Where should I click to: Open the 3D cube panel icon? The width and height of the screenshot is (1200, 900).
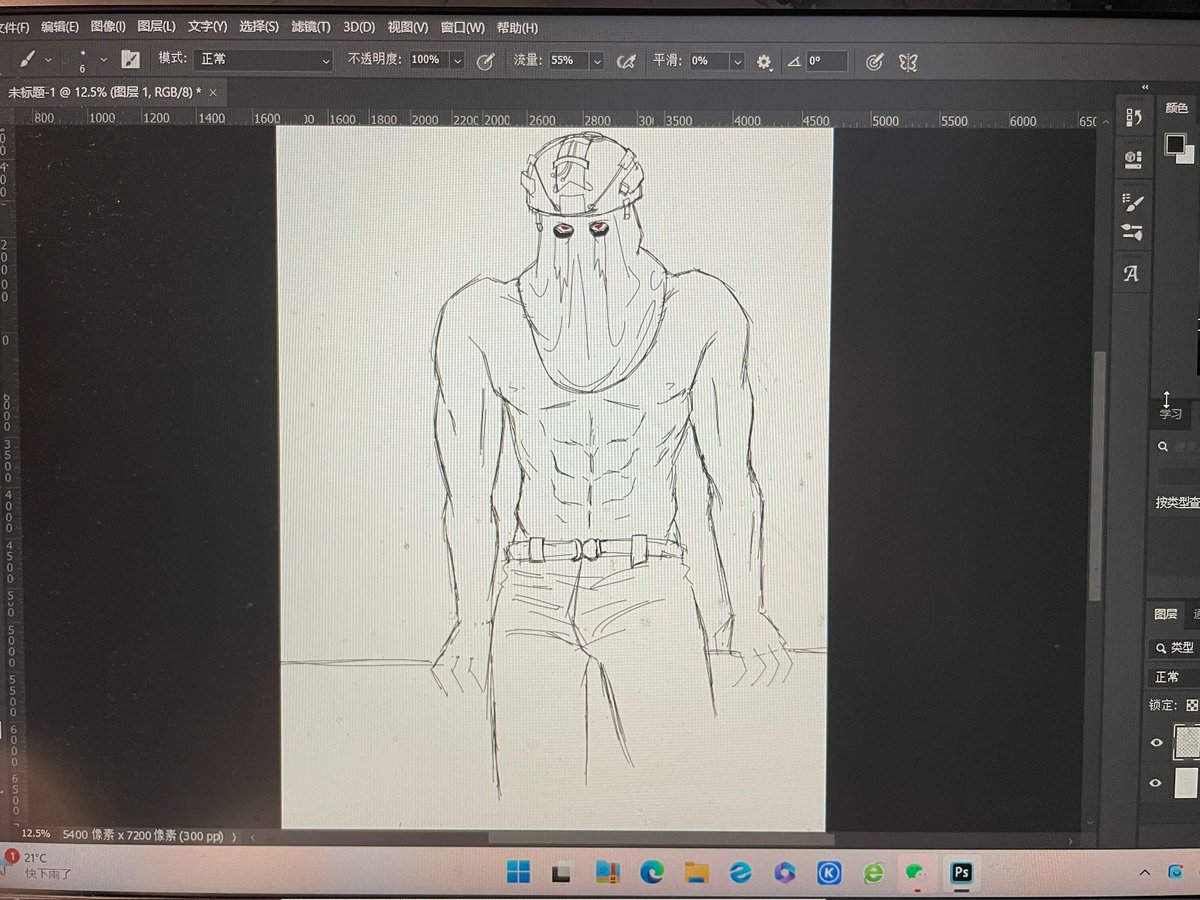tap(1133, 158)
